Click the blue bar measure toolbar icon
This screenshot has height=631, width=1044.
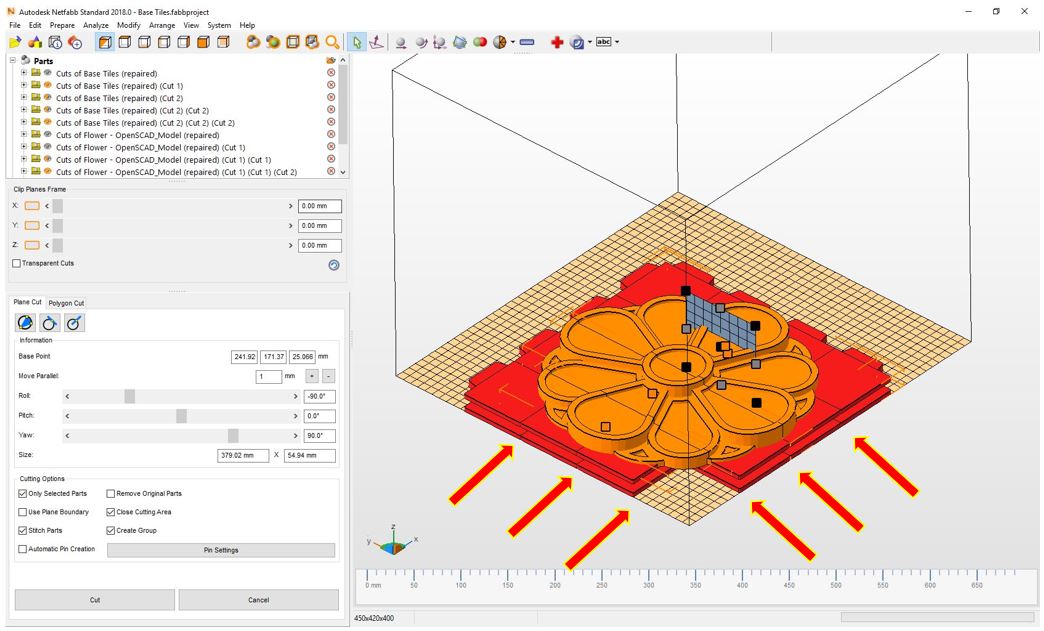[x=527, y=43]
